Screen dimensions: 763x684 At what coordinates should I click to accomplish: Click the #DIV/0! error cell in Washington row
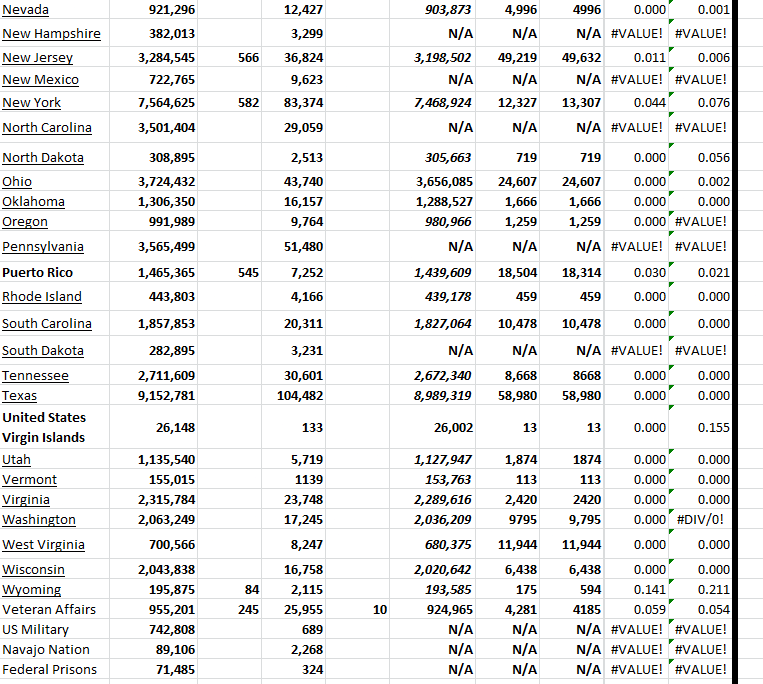[x=701, y=520]
